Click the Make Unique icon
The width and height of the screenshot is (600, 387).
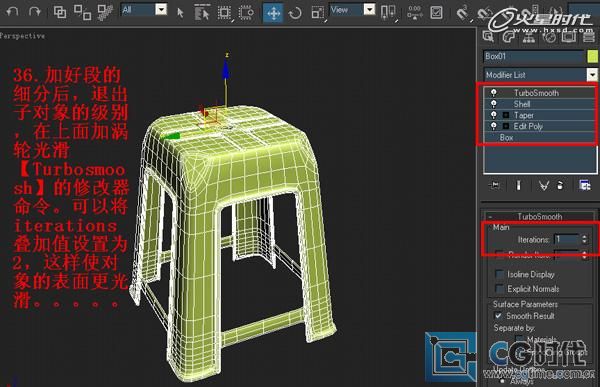(x=543, y=186)
